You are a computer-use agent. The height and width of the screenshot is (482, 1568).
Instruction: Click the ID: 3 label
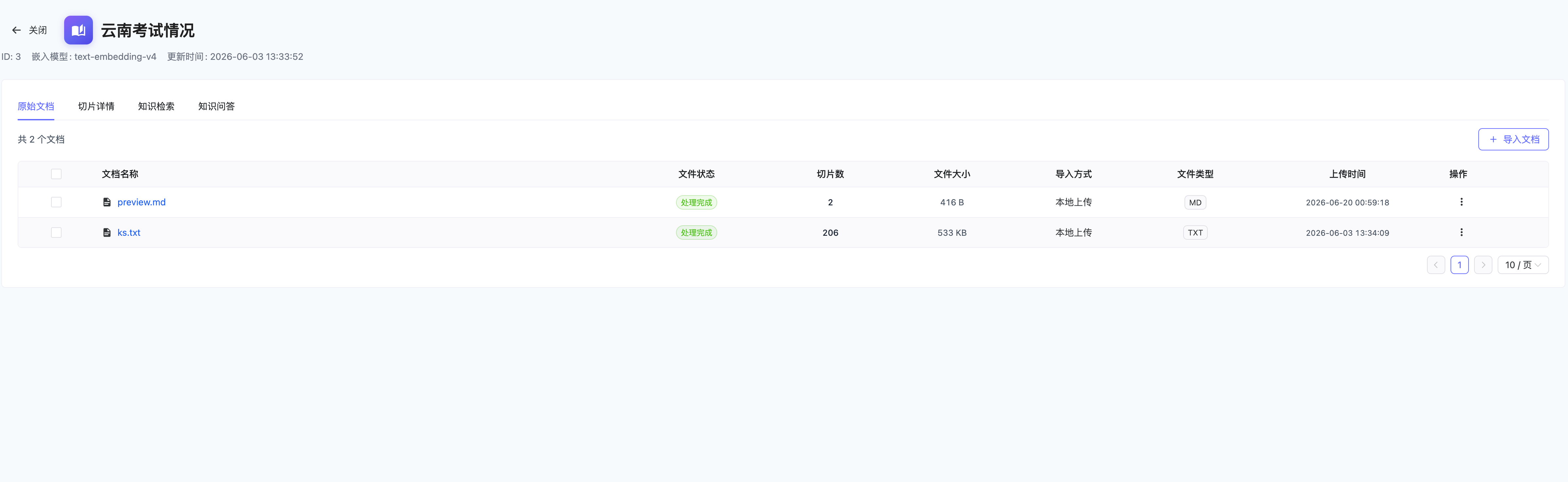11,57
